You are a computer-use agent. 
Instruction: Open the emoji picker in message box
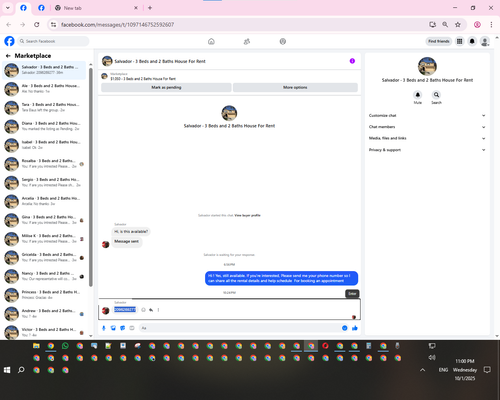[345, 328]
